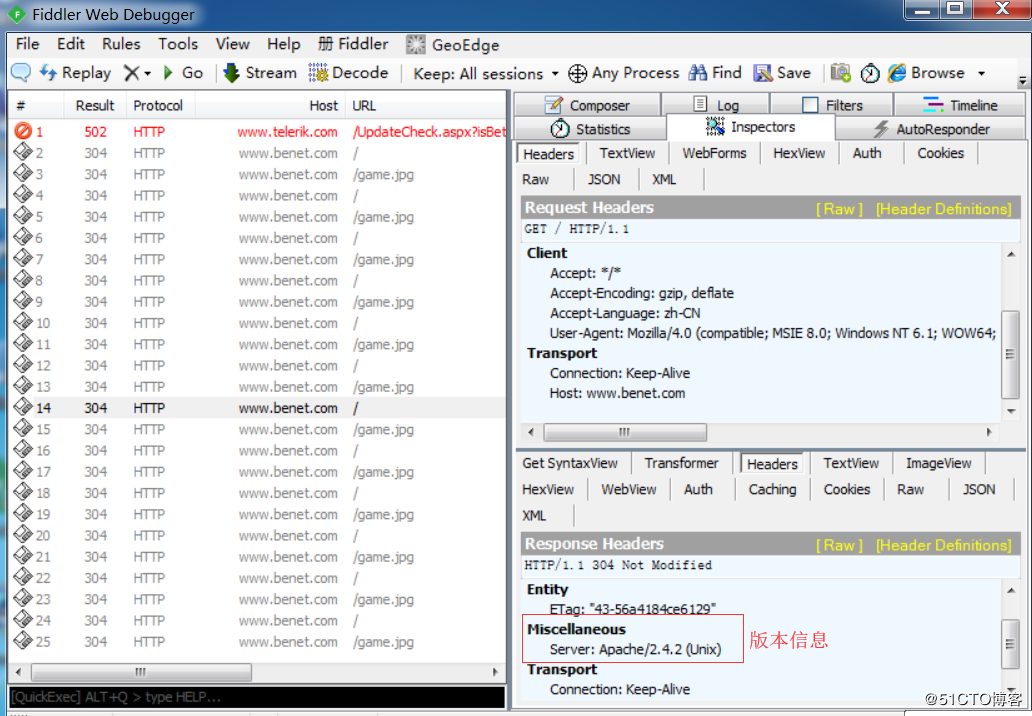Open the Transformer response tab

(x=681, y=463)
